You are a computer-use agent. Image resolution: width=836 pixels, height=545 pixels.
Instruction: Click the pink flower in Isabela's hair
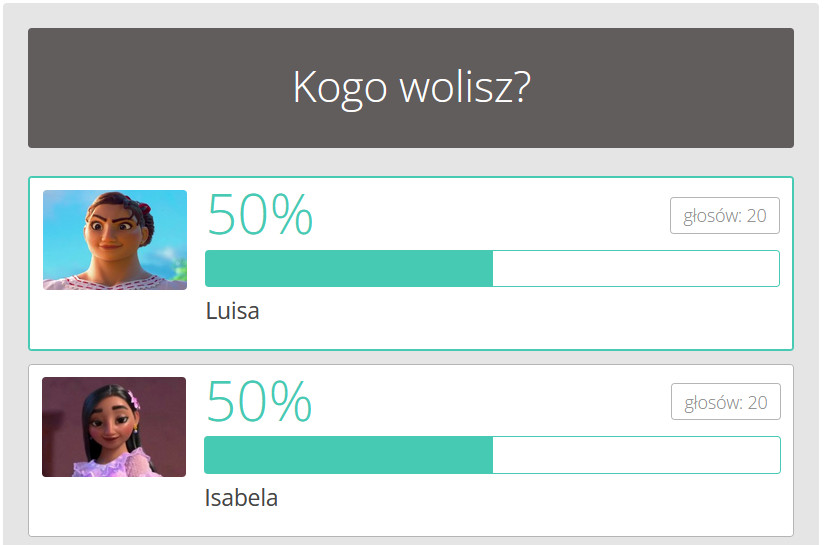133,402
